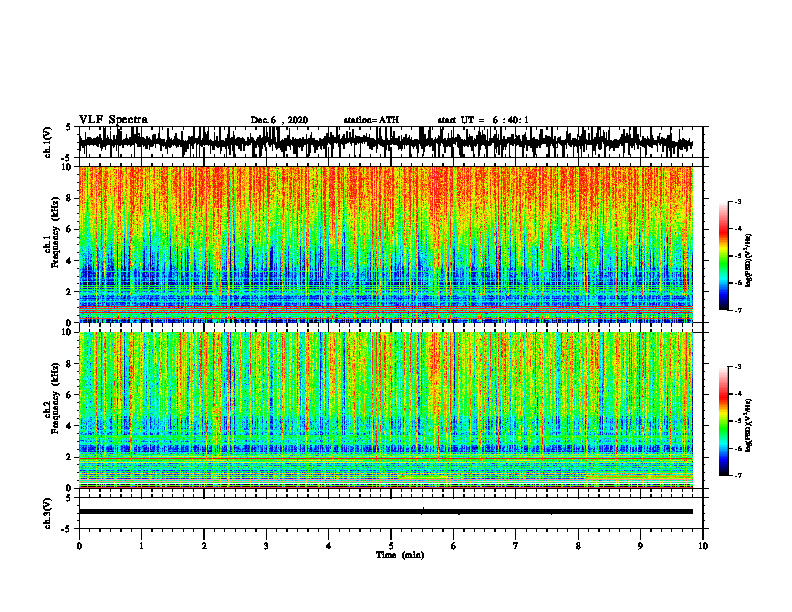Click the "VLF Spectra" title text

[x=113, y=120]
